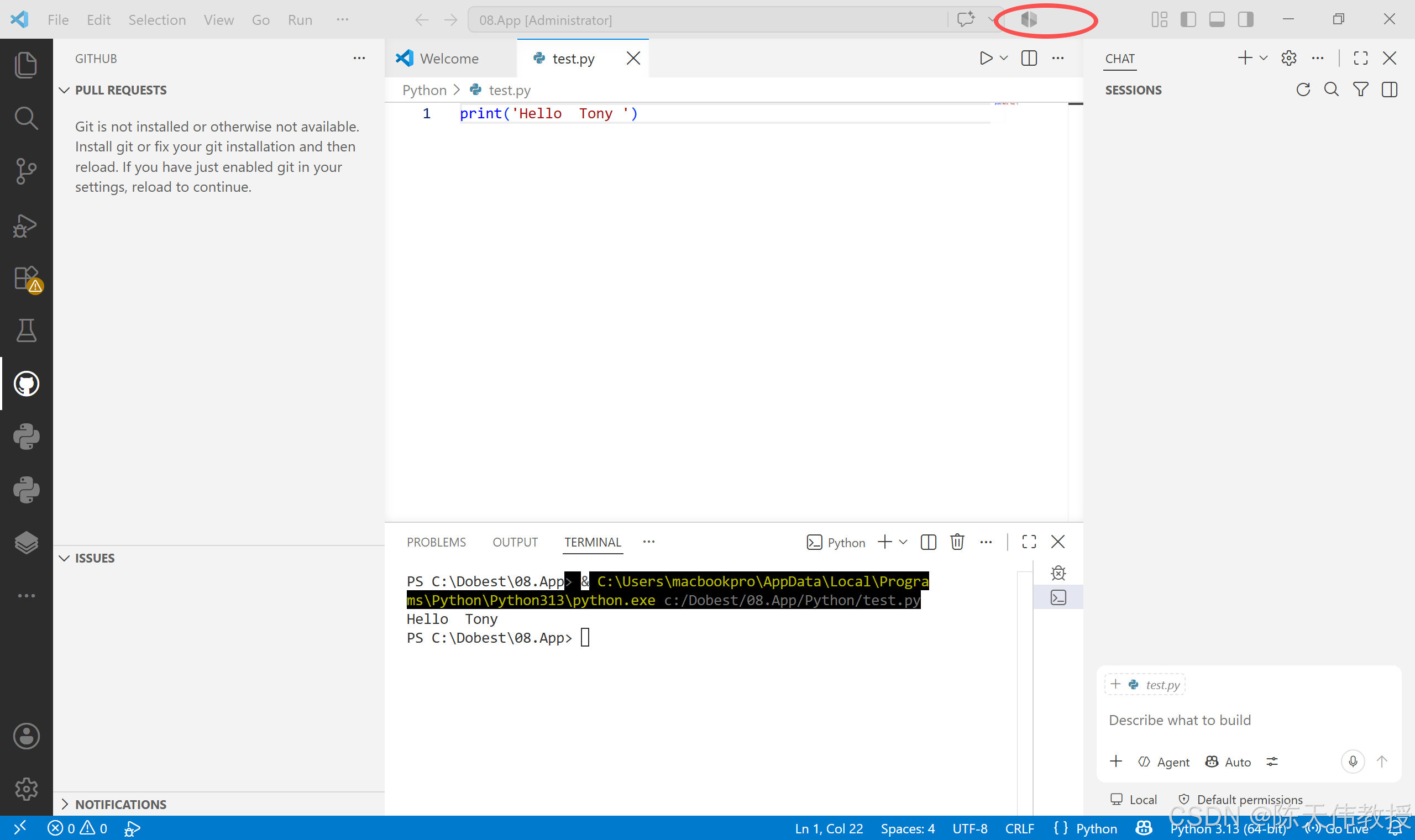Switch to the OUTPUT panel tab
The height and width of the screenshot is (840, 1415).
[x=515, y=542]
